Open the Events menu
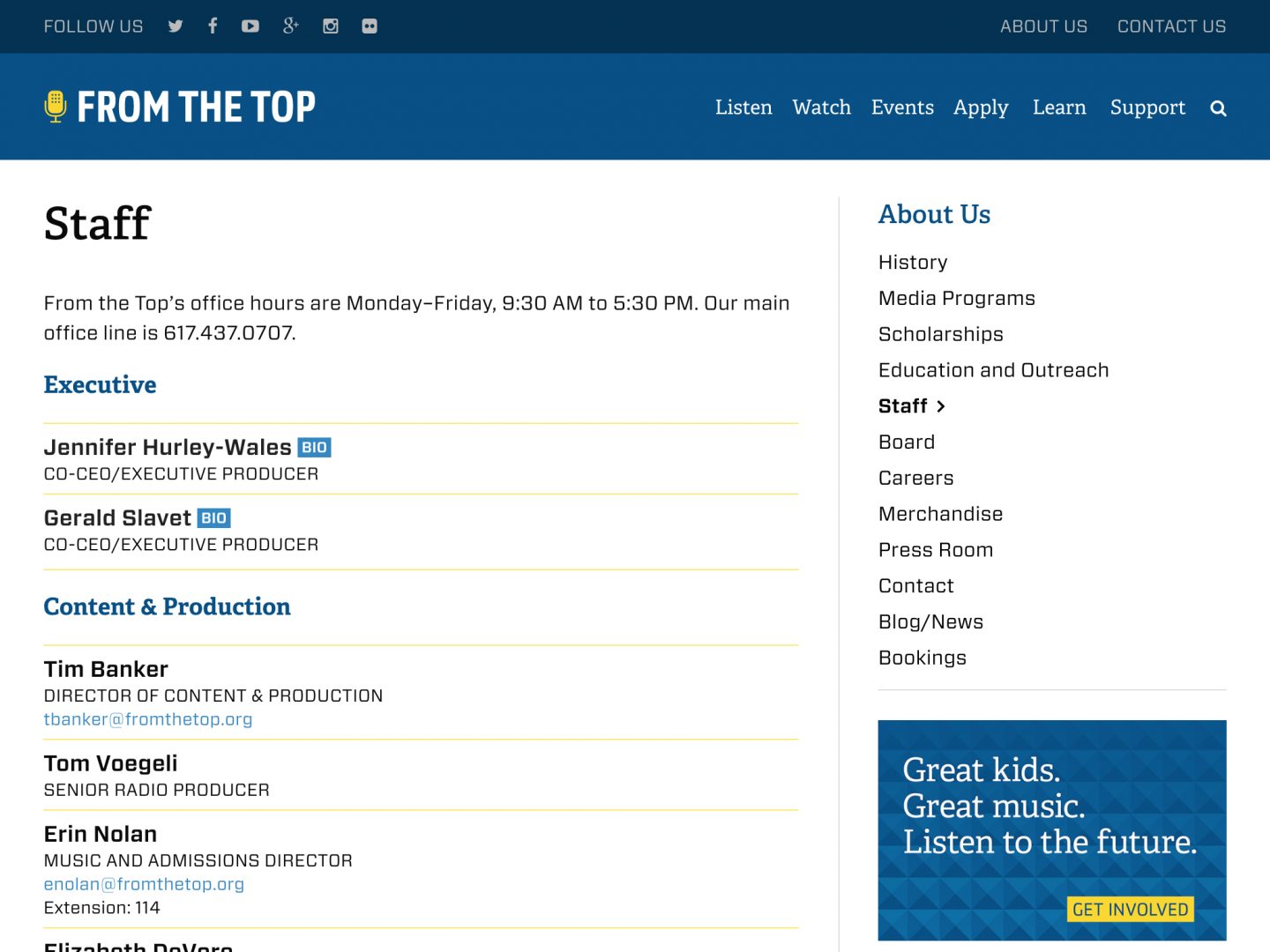The image size is (1270, 952). tap(902, 108)
